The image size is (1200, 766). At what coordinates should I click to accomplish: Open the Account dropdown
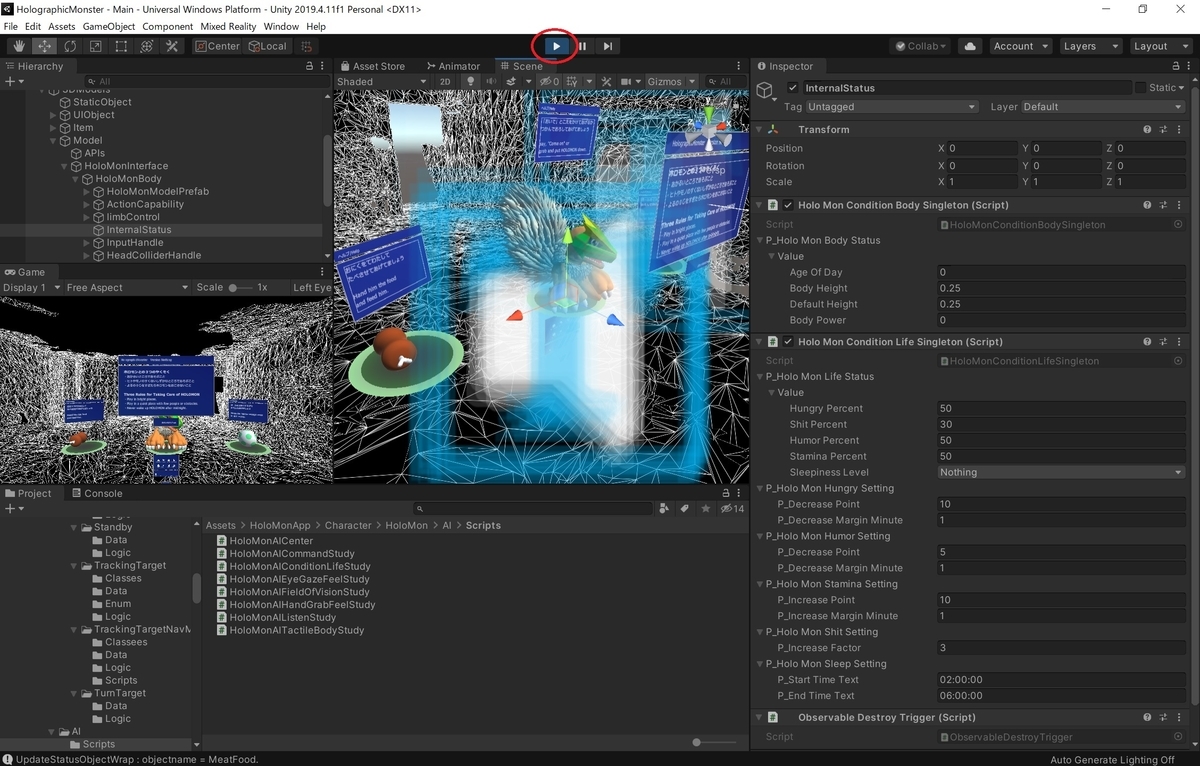point(1021,46)
